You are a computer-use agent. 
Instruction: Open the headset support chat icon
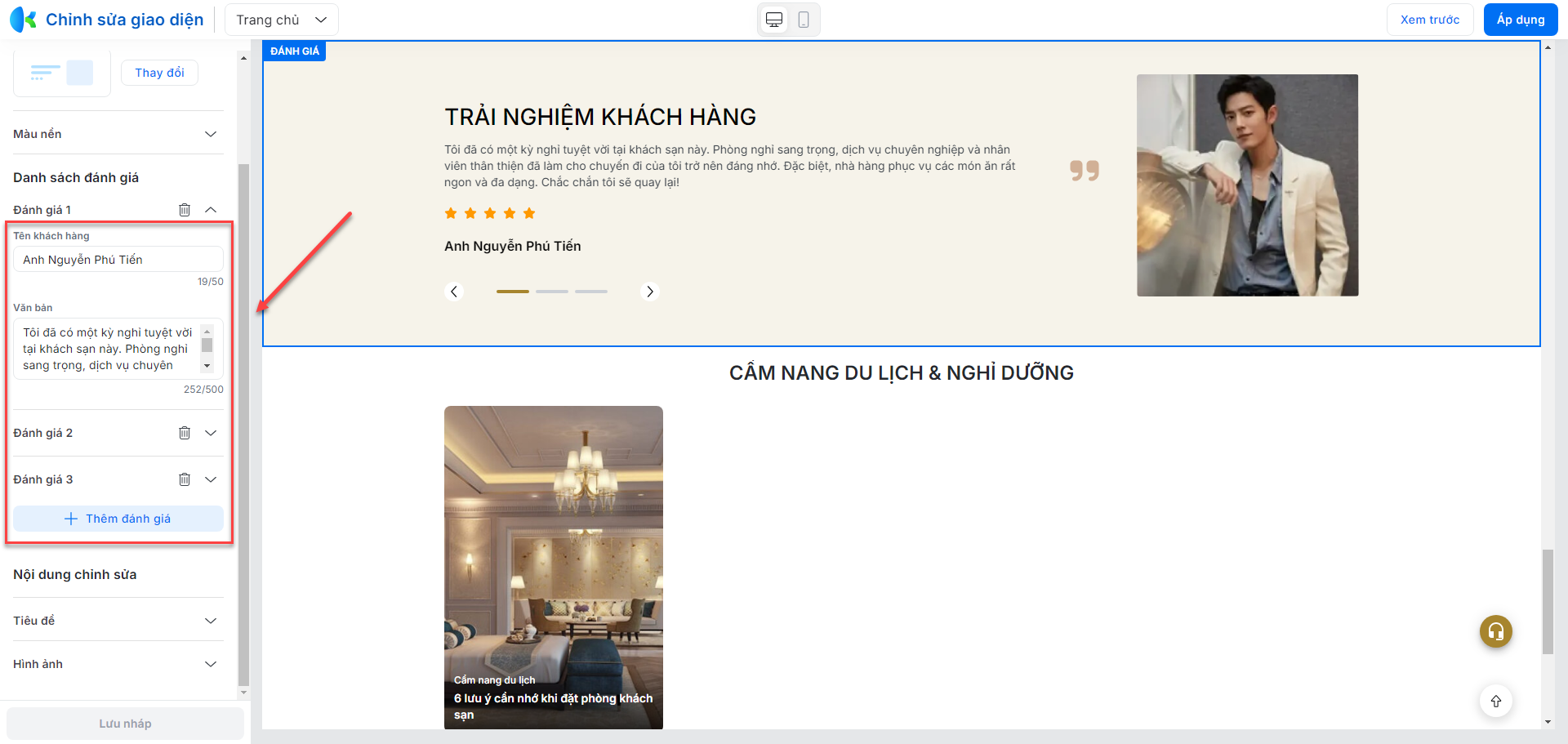point(1496,631)
